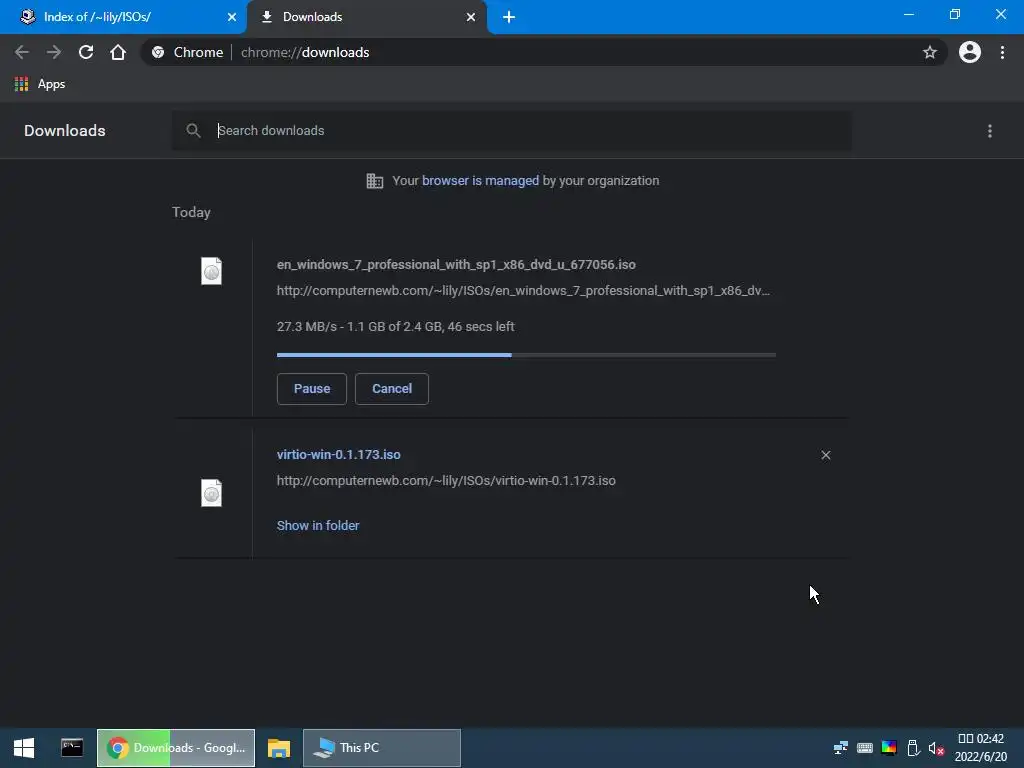
Task: Open a new tab with the plus button
Action: pos(509,17)
